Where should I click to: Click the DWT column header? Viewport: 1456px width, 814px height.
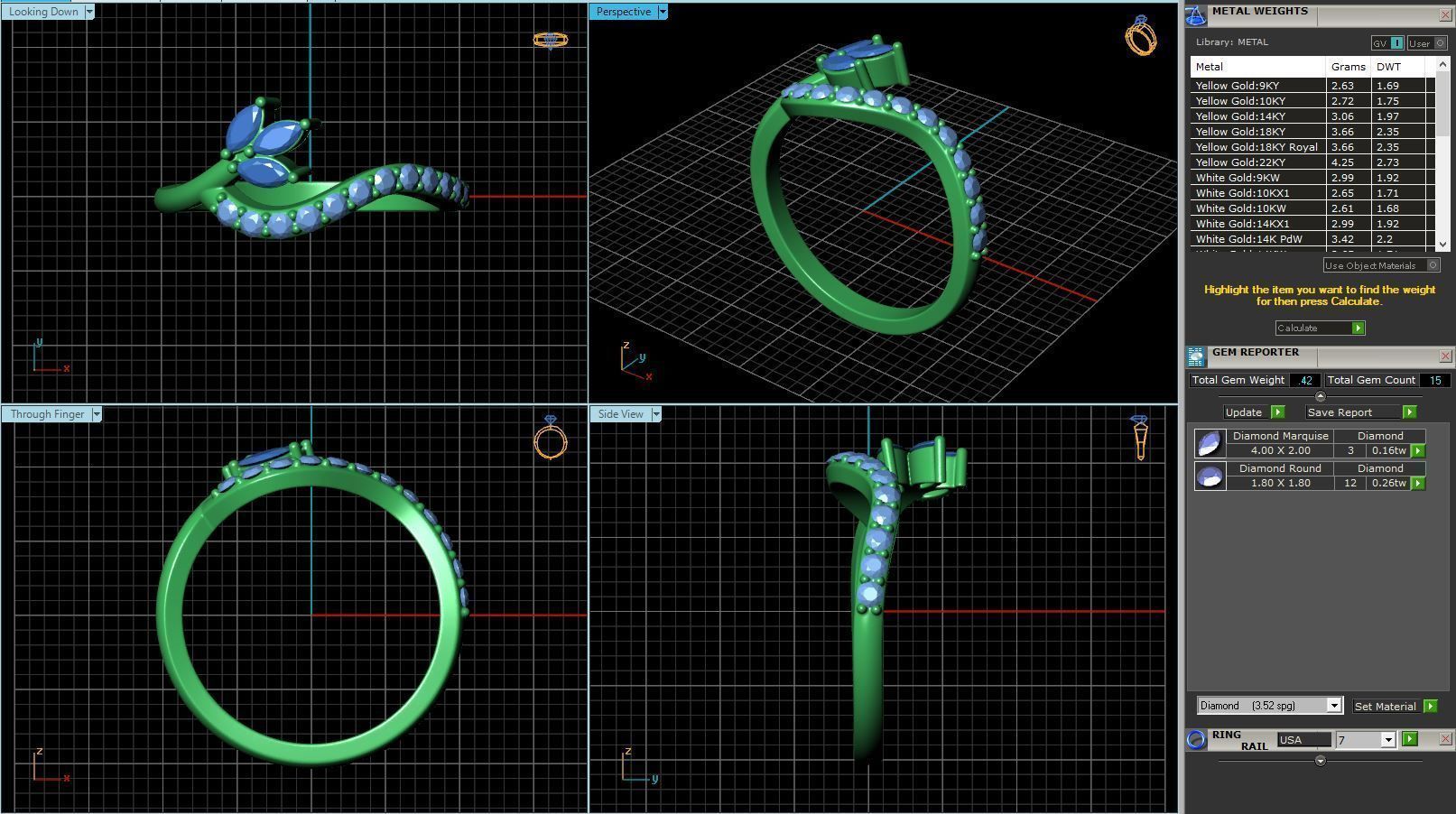pos(1398,67)
